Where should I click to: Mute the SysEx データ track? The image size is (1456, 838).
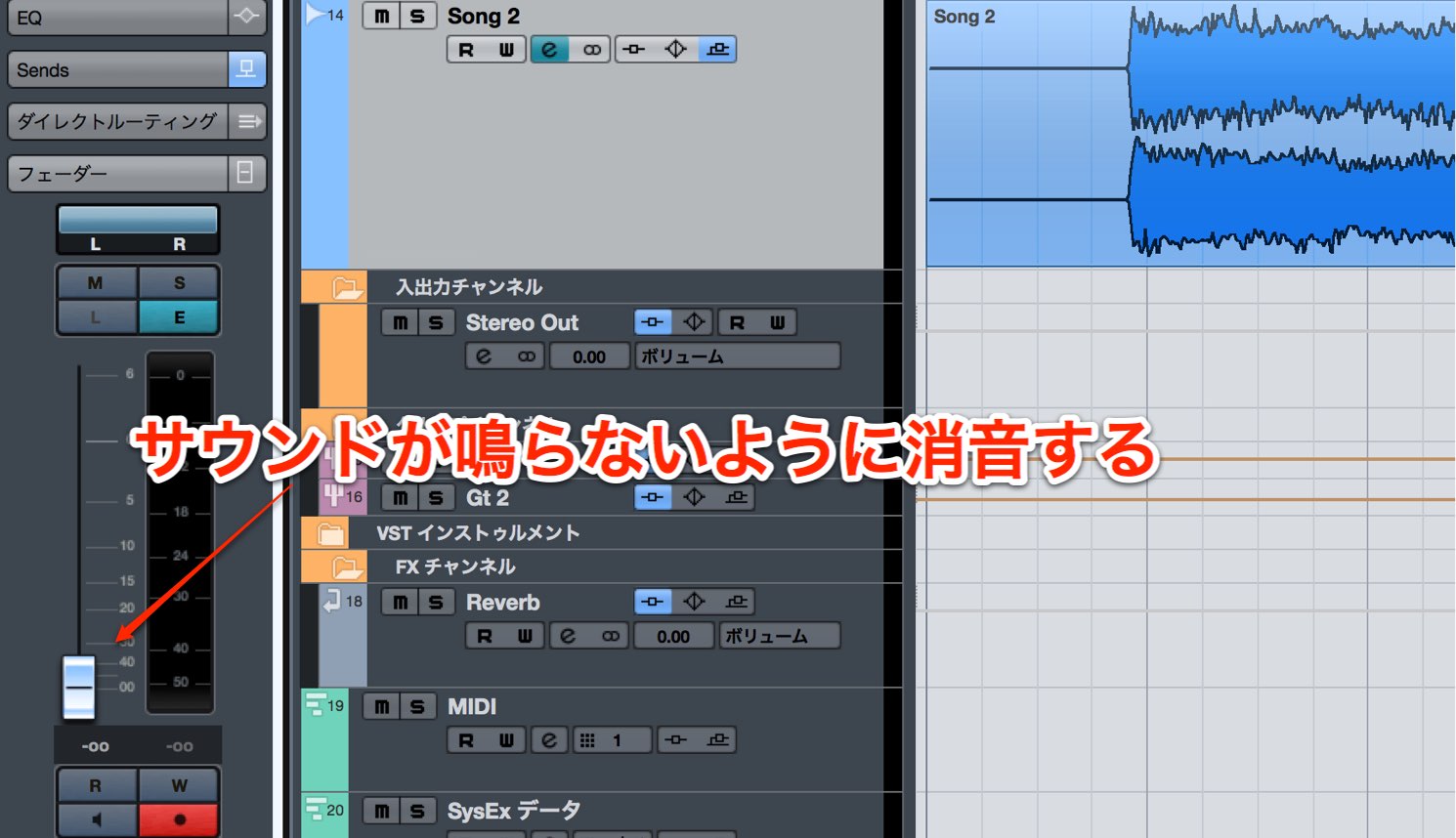[x=381, y=811]
